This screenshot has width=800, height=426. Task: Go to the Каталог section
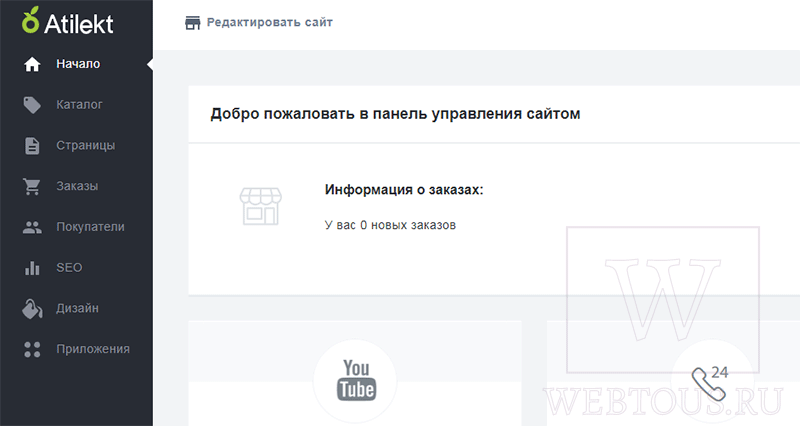[x=77, y=105]
